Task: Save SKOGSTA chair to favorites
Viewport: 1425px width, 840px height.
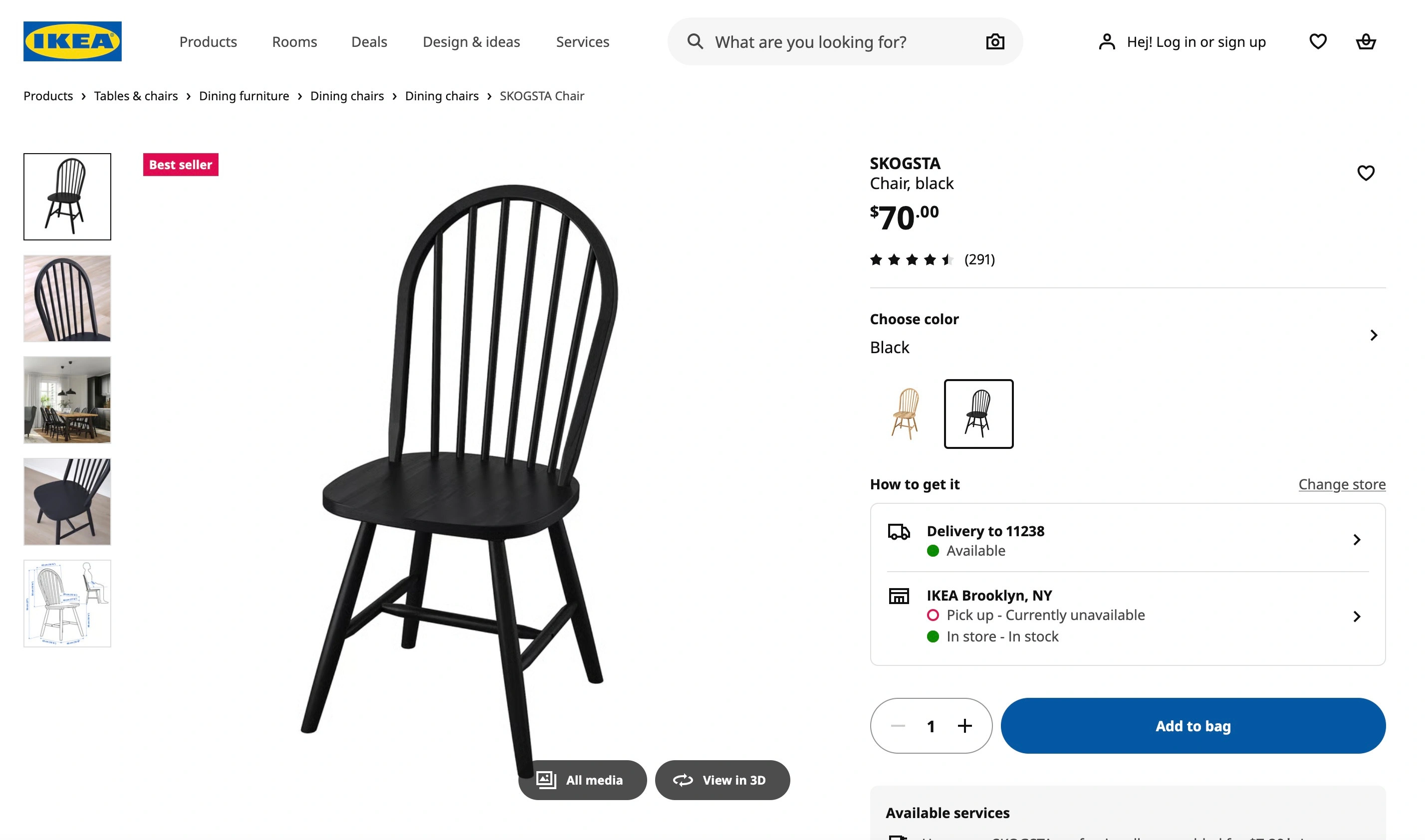Action: coord(1365,173)
